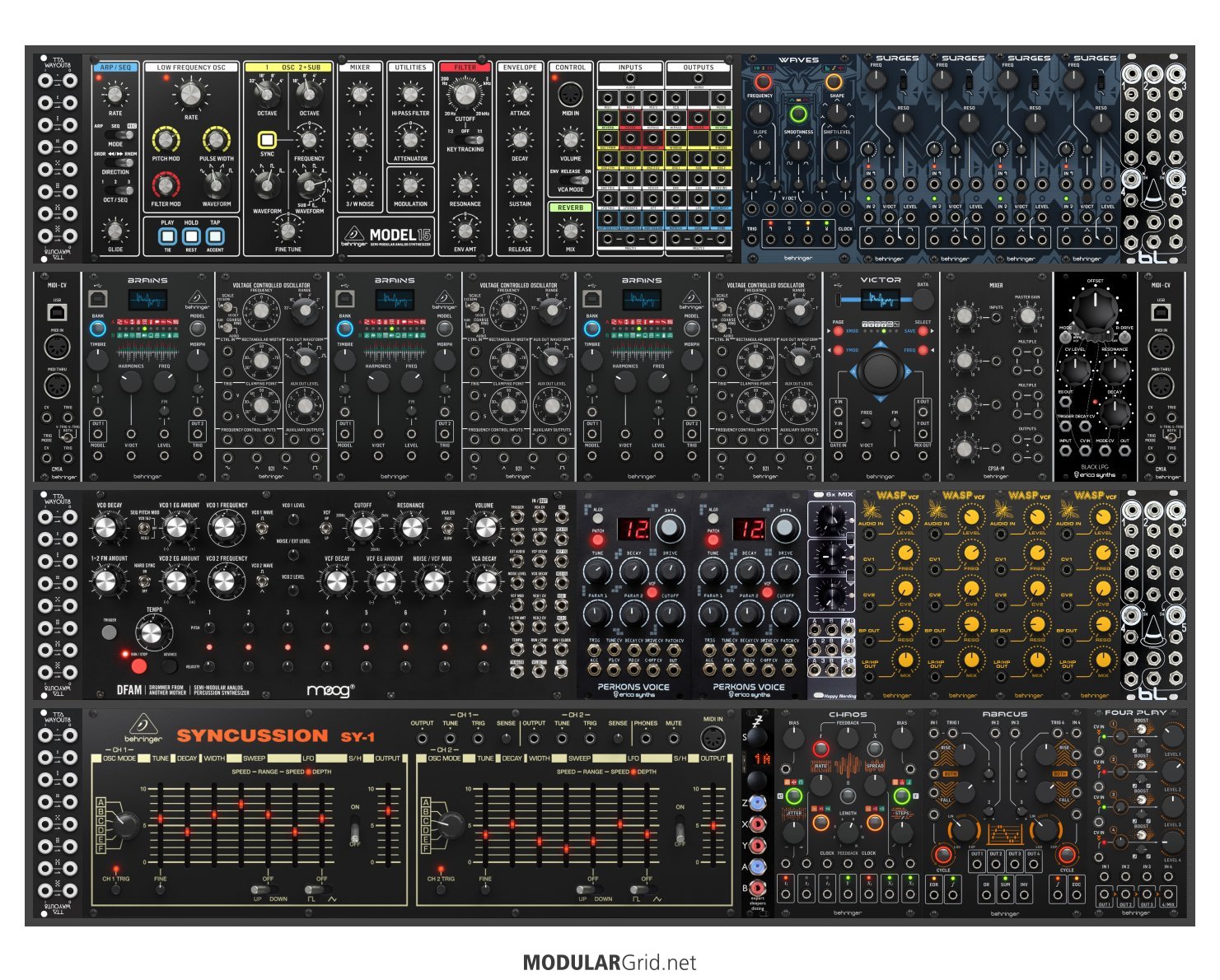Click the green SMOOTHNESS button on Waves
This screenshot has width=1220, height=980.
tap(797, 114)
